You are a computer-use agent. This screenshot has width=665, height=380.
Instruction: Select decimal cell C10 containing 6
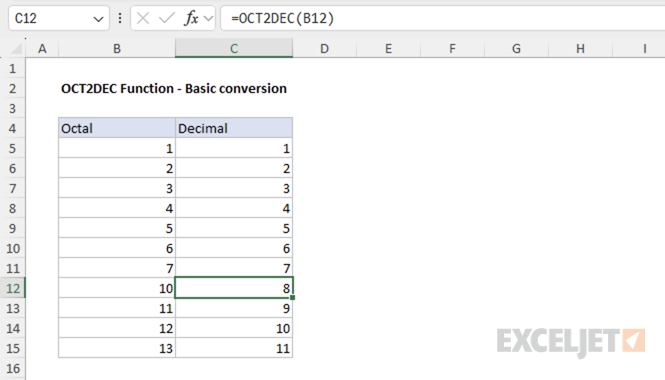[234, 248]
